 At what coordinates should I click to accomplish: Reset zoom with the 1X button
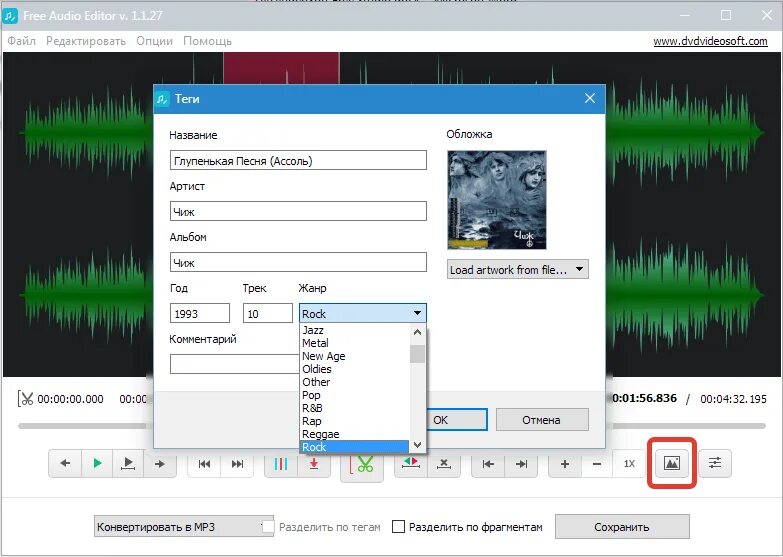point(629,464)
